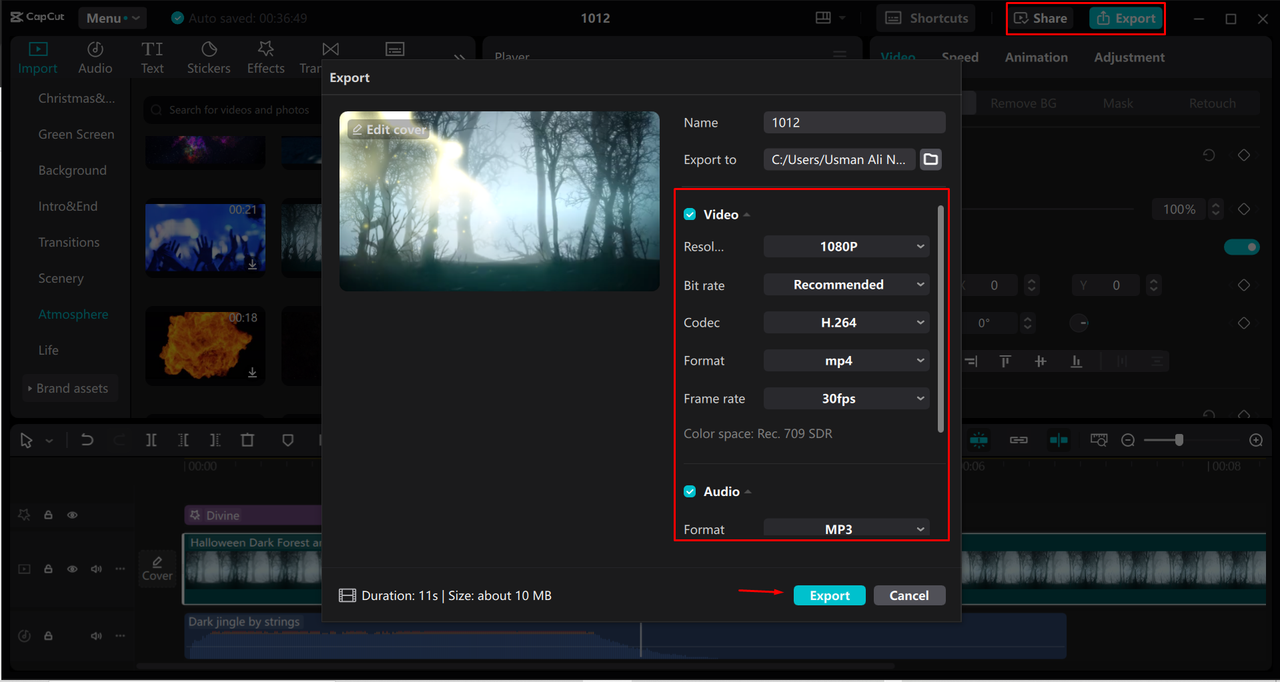
Task: Turn off the teal switch in the Video panel
Action: coord(1242,247)
